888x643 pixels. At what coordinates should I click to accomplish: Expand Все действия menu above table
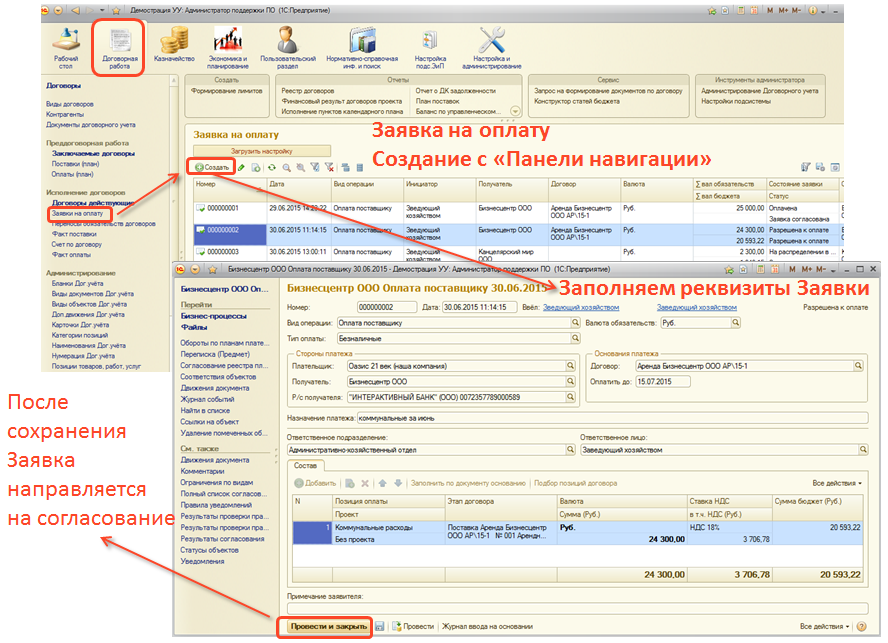837,483
